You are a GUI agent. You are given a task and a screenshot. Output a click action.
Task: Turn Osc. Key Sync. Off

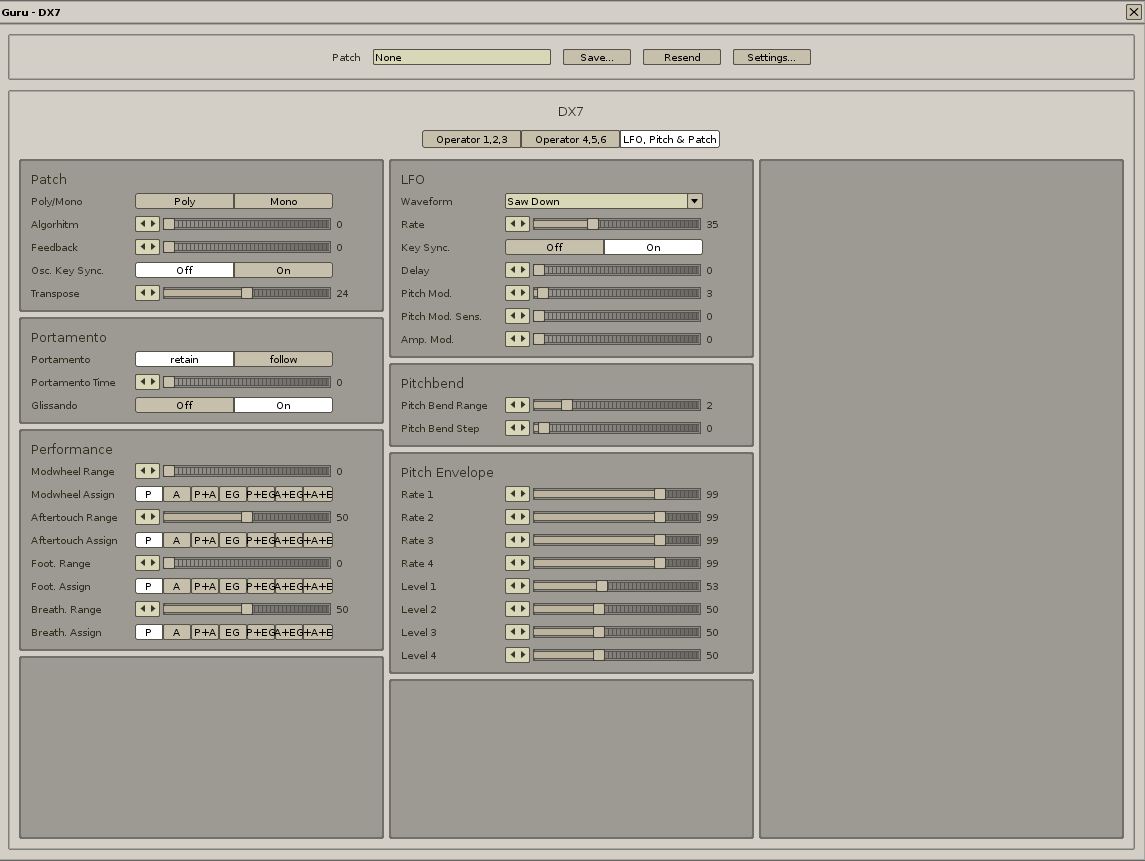(185, 270)
